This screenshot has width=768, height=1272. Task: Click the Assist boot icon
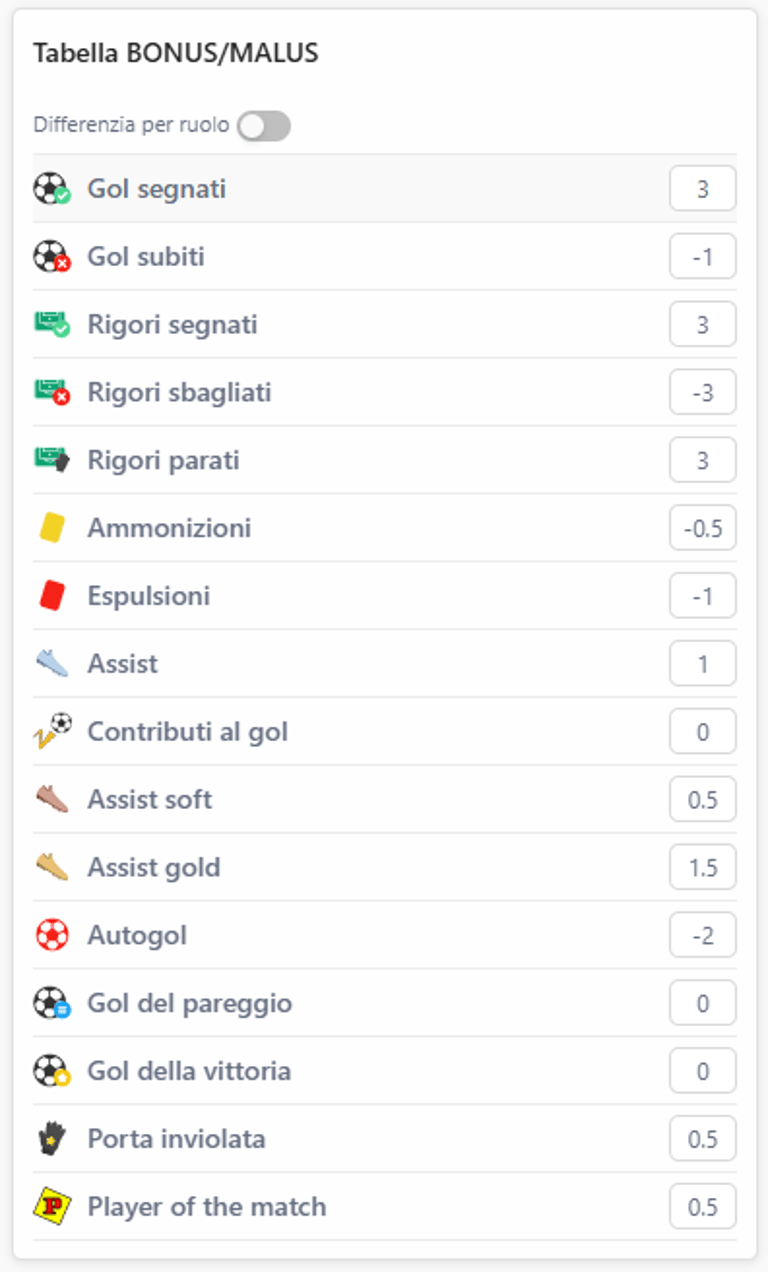[51, 664]
